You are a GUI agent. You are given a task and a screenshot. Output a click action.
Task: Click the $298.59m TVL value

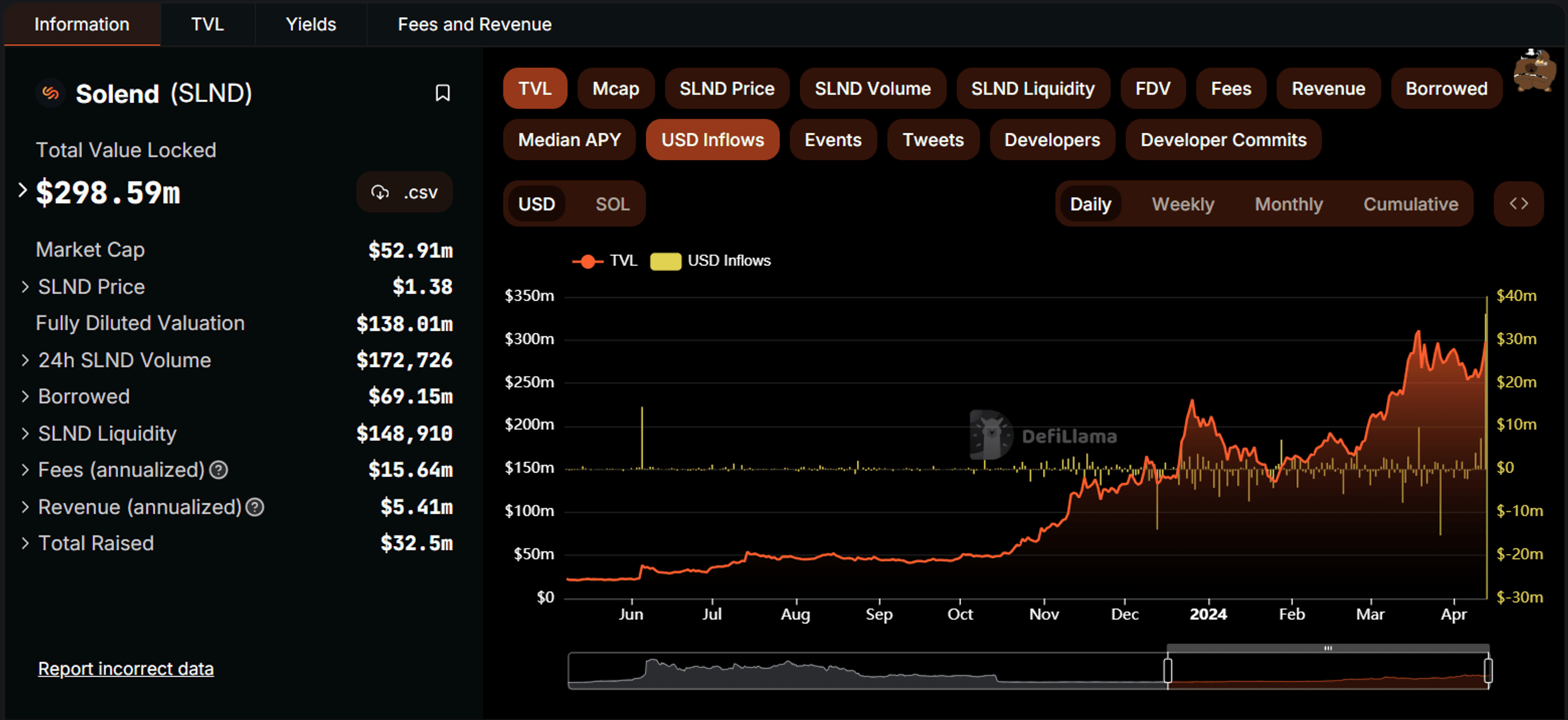coord(108,193)
